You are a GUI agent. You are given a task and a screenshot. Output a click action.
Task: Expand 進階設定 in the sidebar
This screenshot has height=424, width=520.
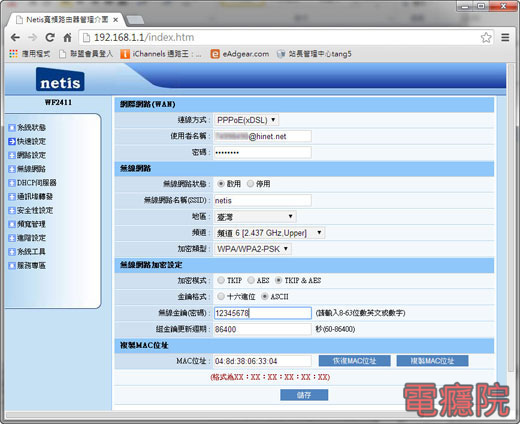(28, 238)
